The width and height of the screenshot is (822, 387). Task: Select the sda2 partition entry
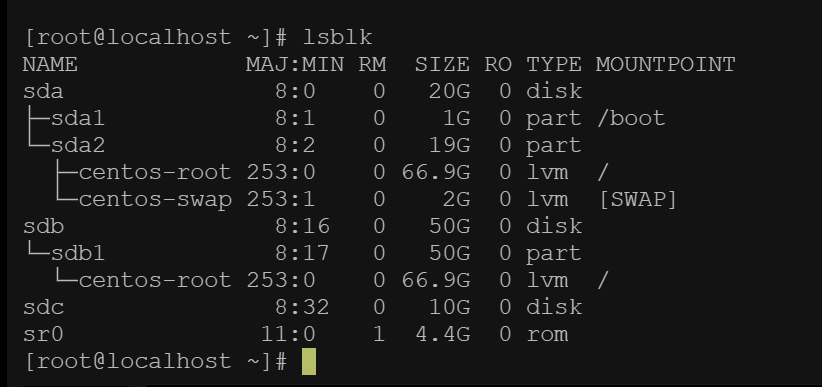click(x=78, y=146)
